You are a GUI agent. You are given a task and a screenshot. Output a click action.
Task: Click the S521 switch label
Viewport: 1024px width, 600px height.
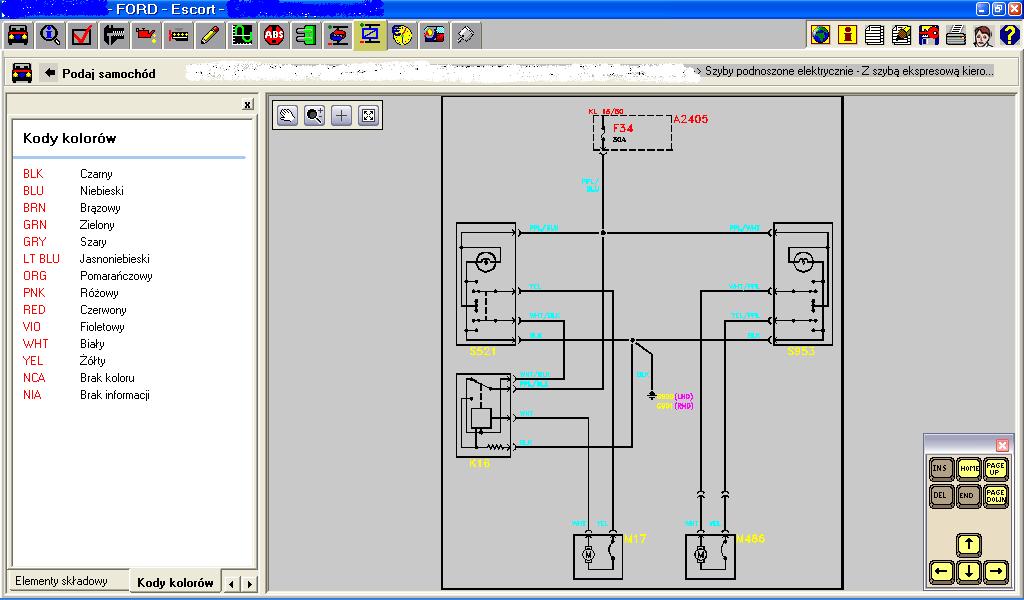(x=483, y=351)
